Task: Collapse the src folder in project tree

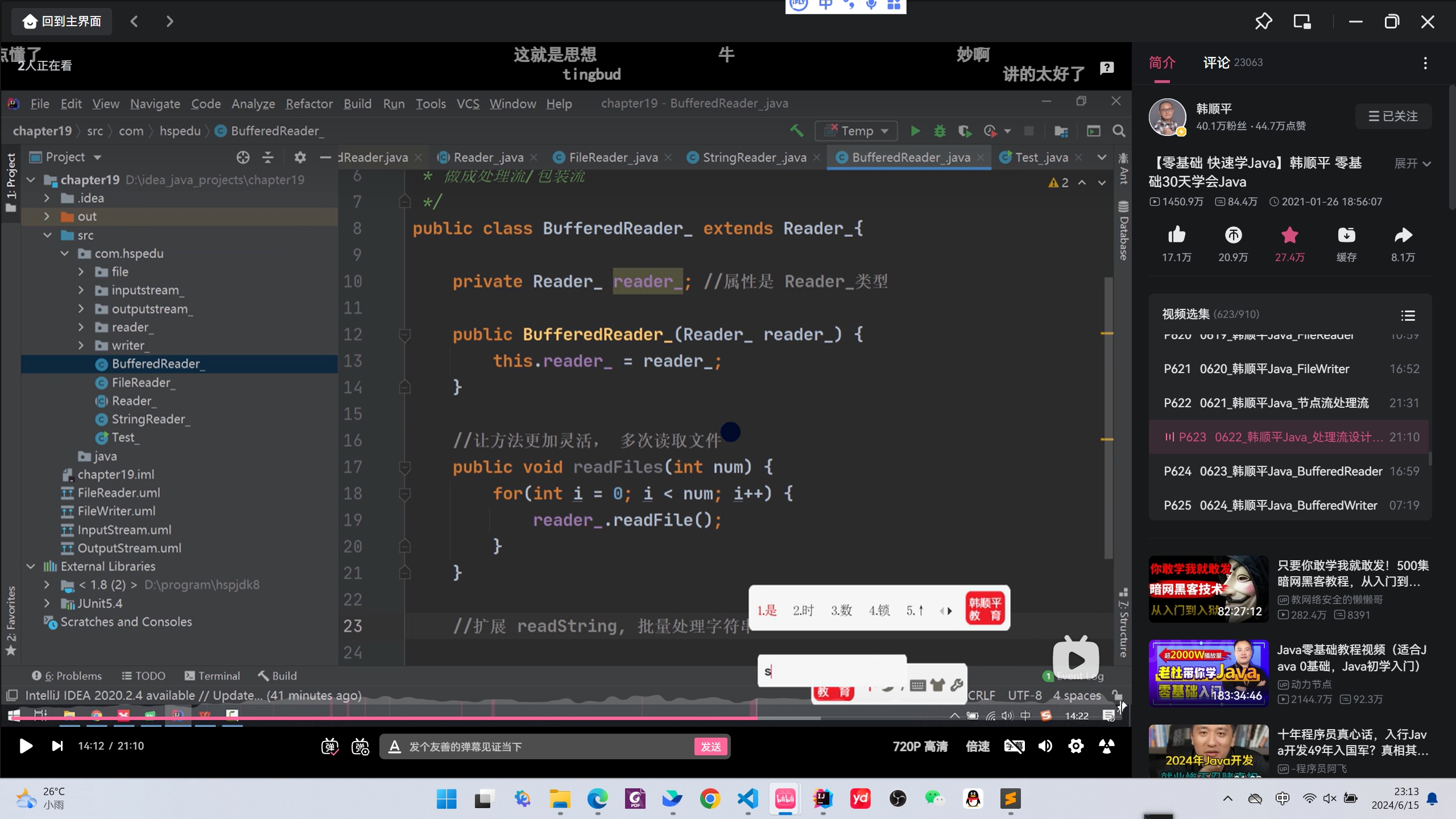Action: (x=47, y=235)
